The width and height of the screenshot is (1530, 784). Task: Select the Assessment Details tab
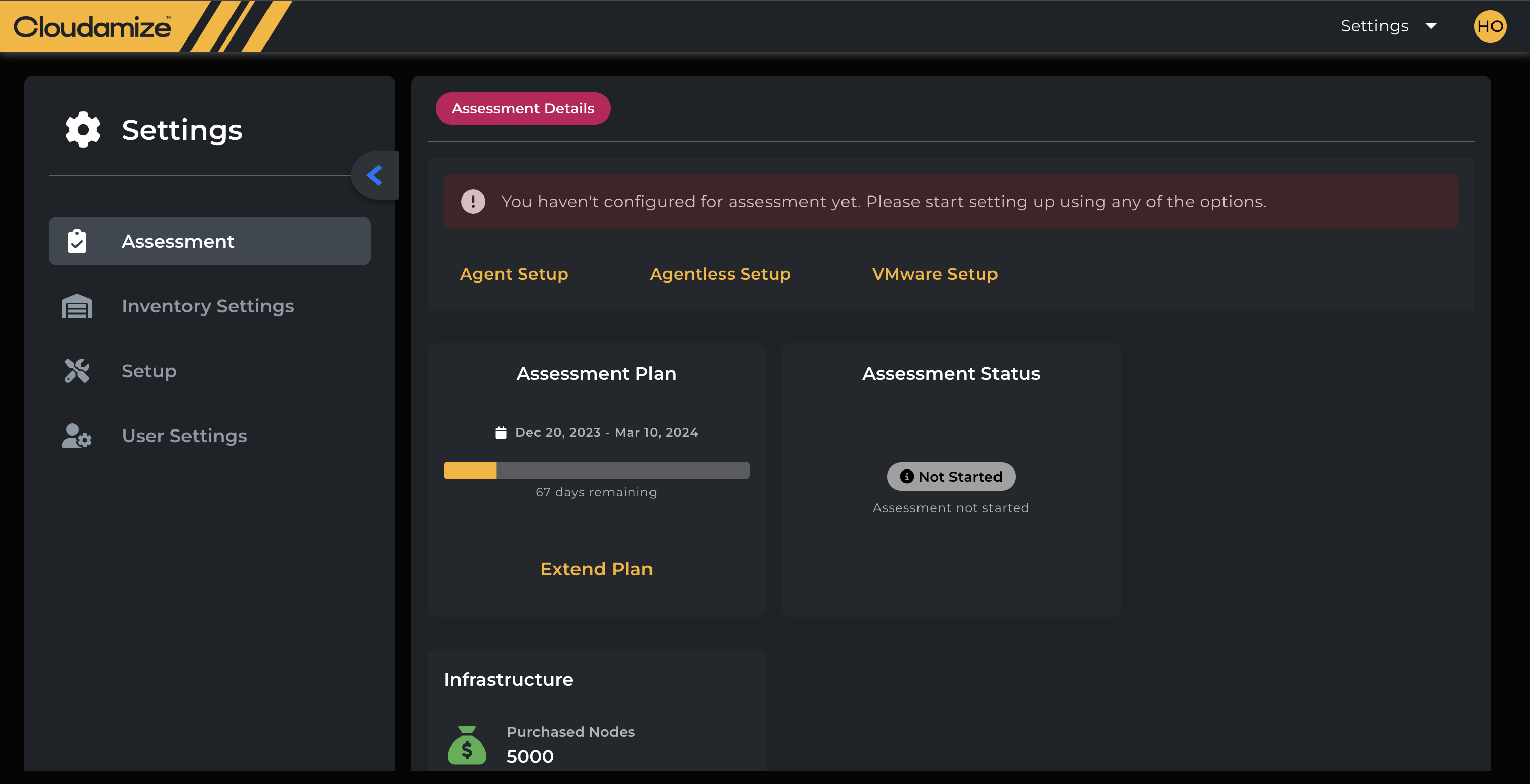pos(523,108)
